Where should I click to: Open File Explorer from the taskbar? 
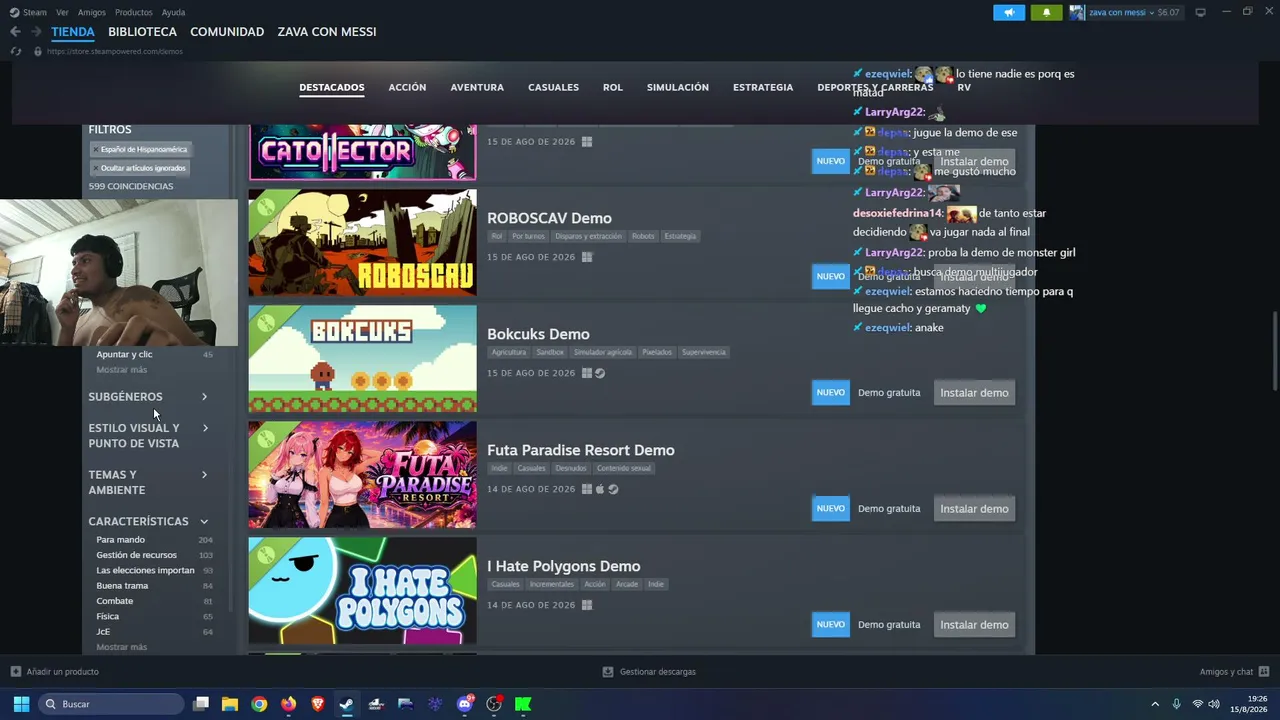pyautogui.click(x=230, y=704)
